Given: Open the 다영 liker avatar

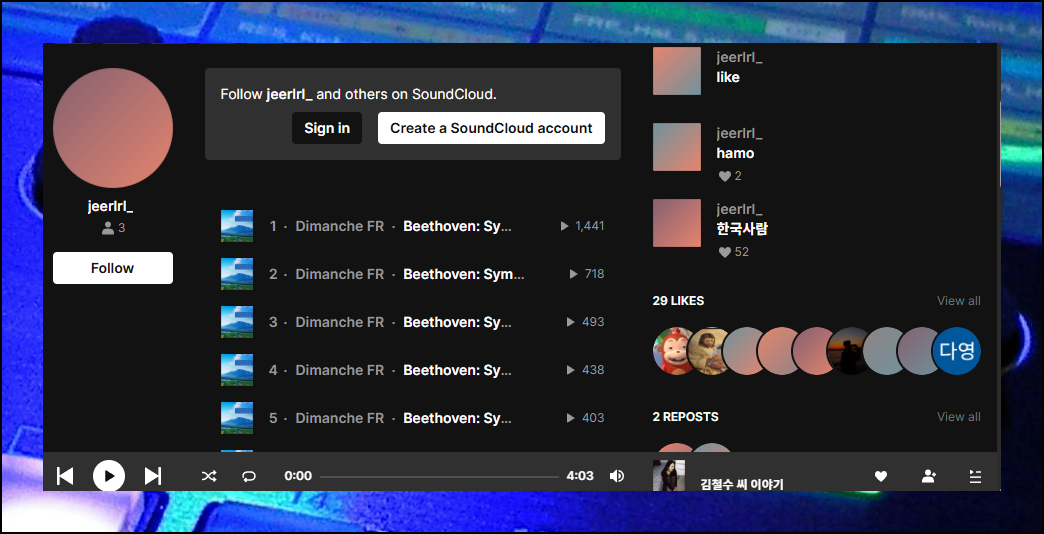Looking at the screenshot, I should pyautogui.click(x=957, y=351).
